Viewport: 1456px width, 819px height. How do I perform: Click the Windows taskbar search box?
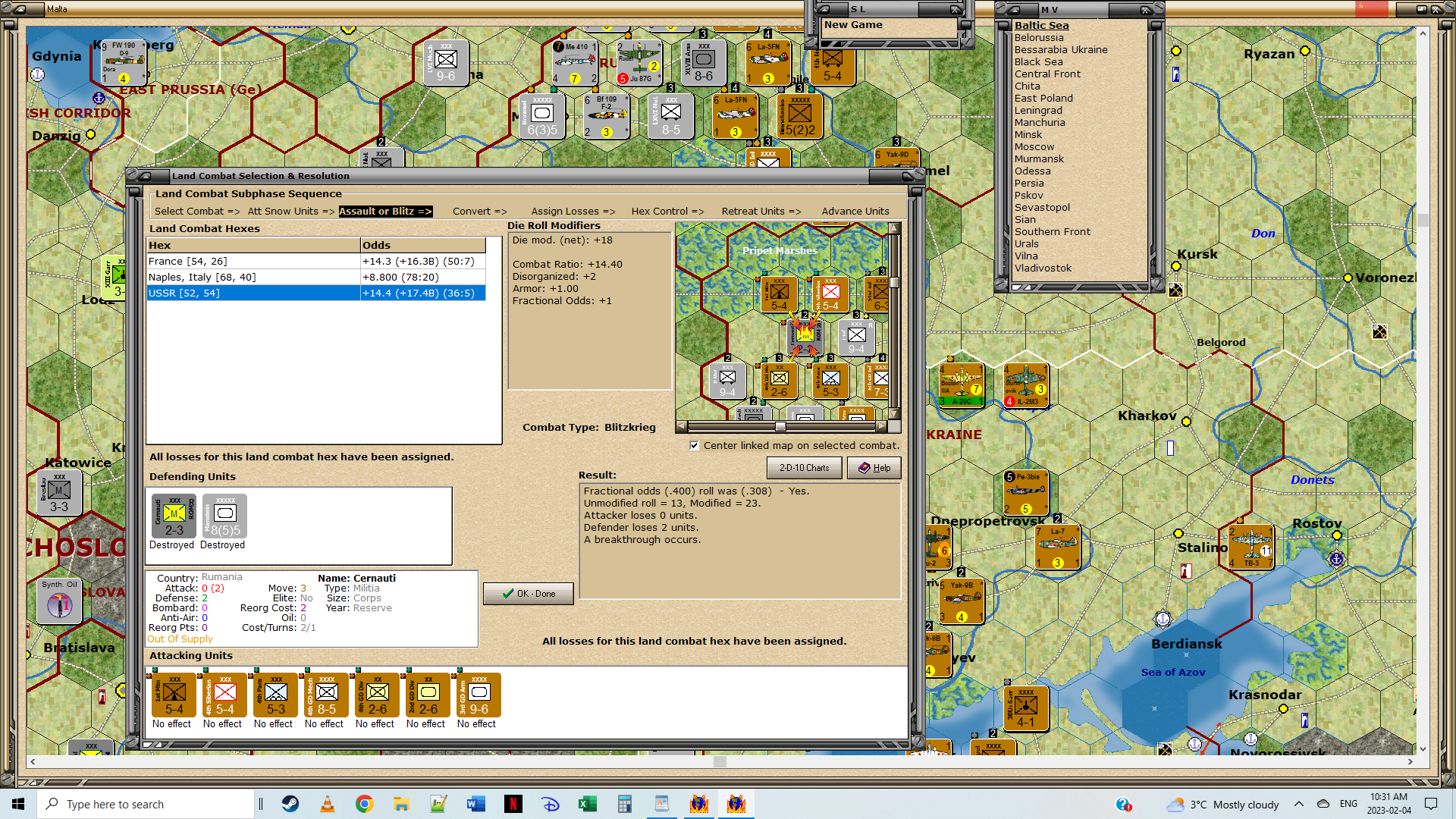click(146, 804)
